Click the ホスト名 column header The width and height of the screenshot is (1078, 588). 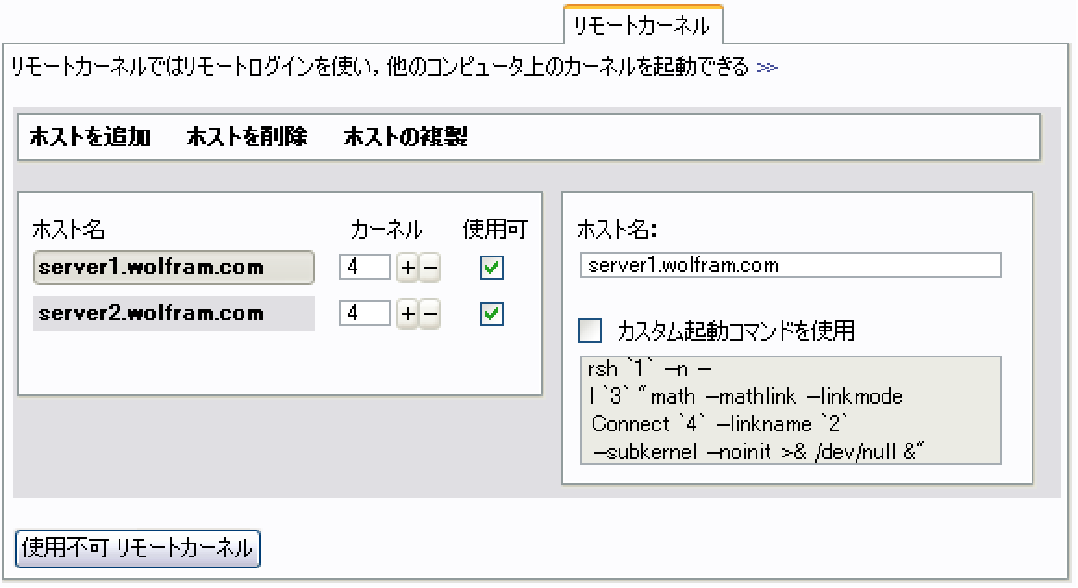[69, 229]
